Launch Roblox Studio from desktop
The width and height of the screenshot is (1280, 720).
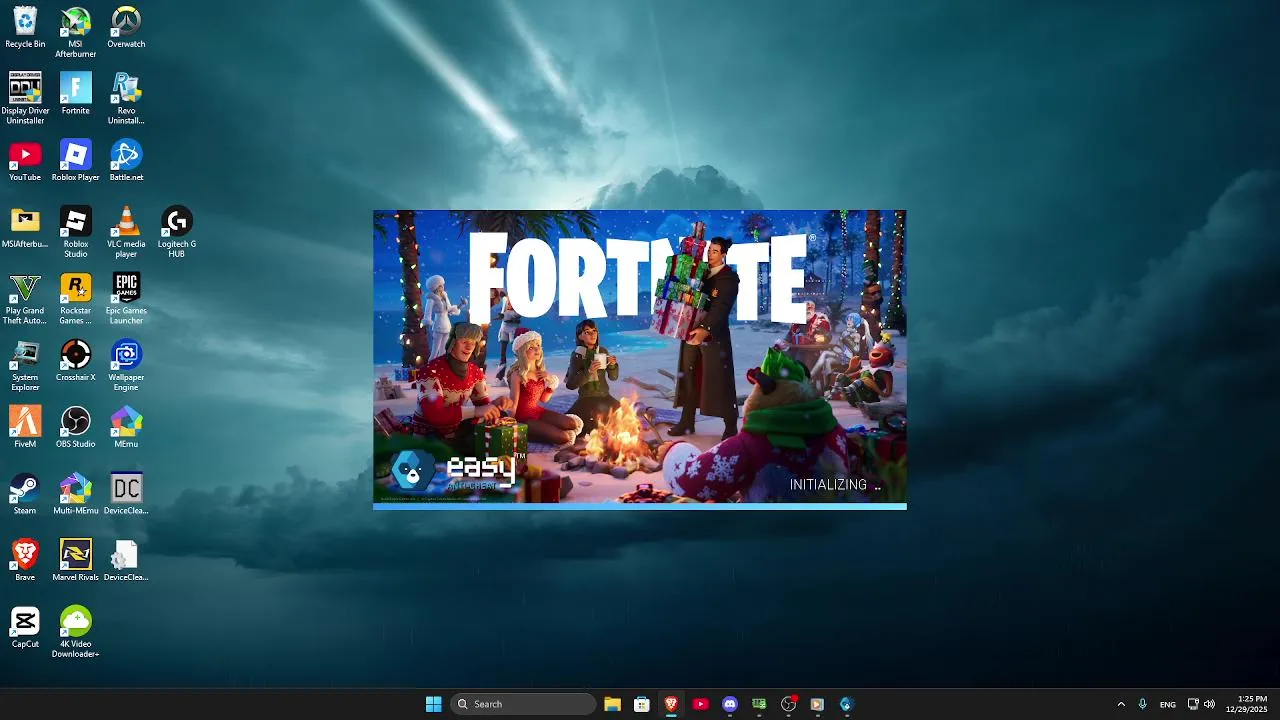click(x=76, y=232)
